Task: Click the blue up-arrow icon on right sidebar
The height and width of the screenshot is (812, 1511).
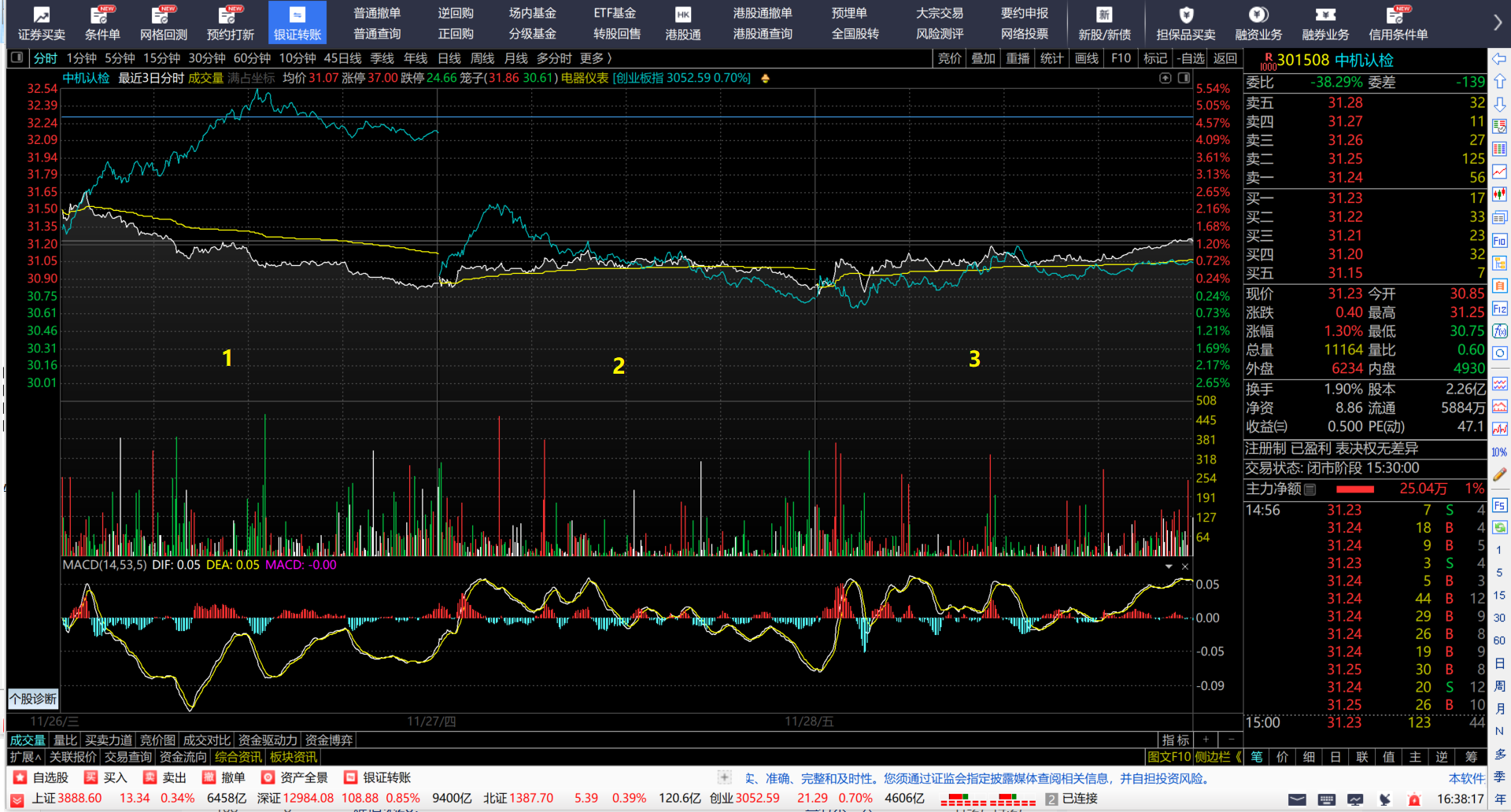Action: click(1499, 81)
